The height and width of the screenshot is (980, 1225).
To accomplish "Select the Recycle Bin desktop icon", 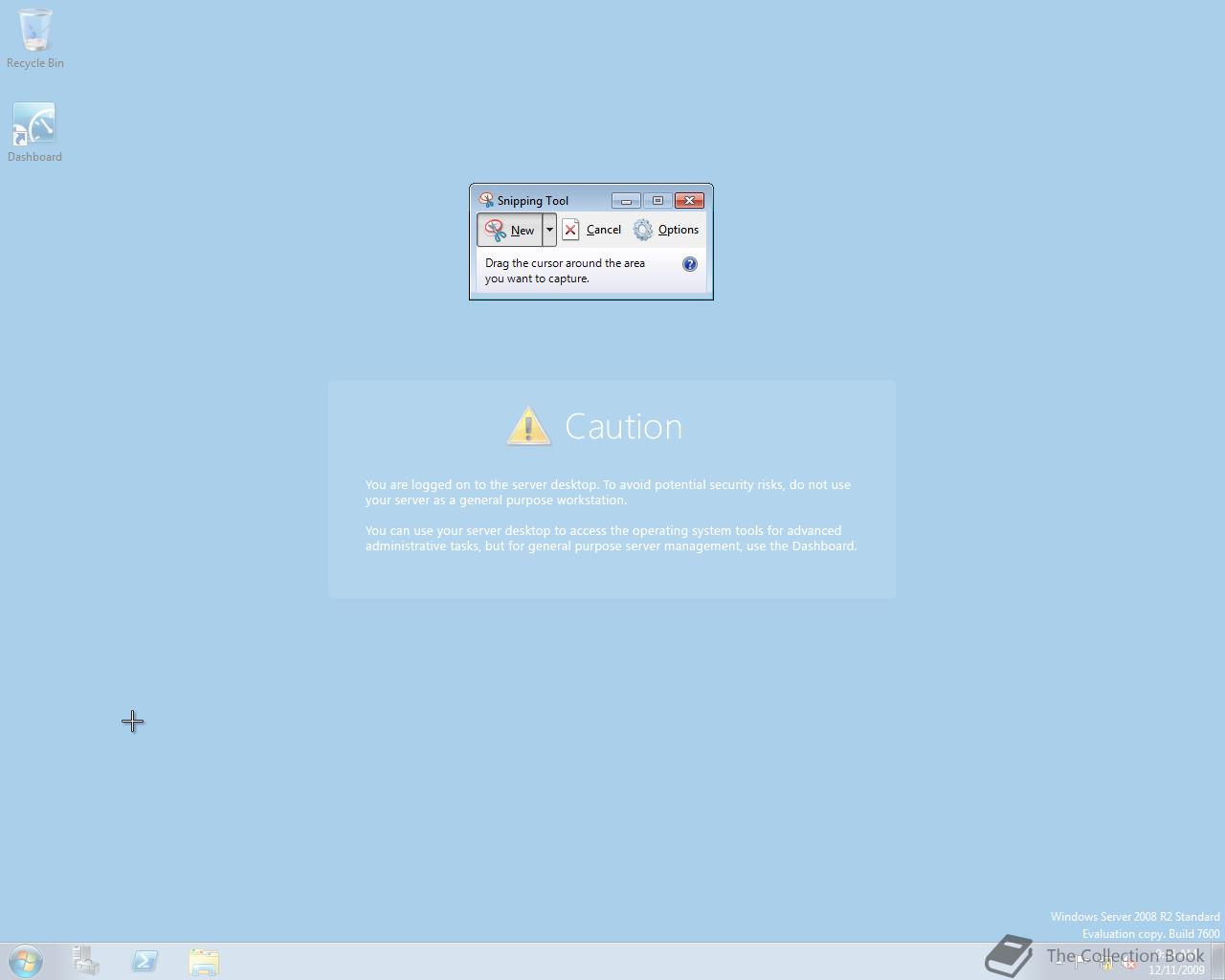I will (x=35, y=39).
